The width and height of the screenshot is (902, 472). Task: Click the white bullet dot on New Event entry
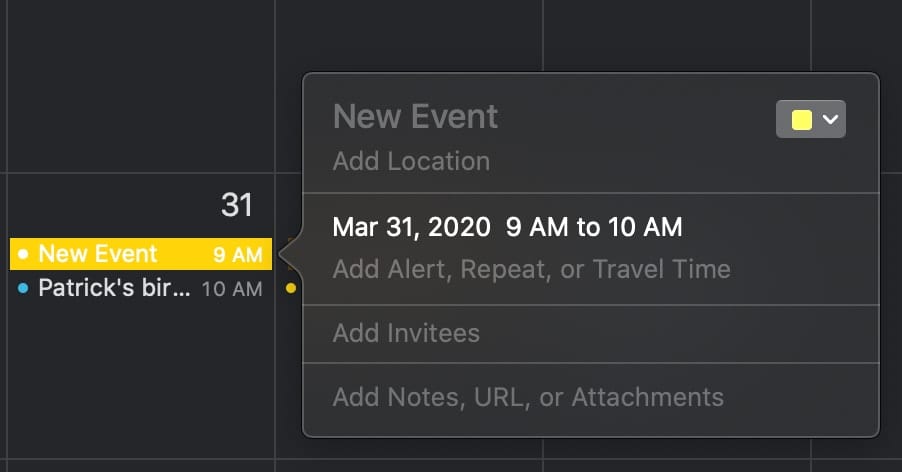click(x=23, y=255)
